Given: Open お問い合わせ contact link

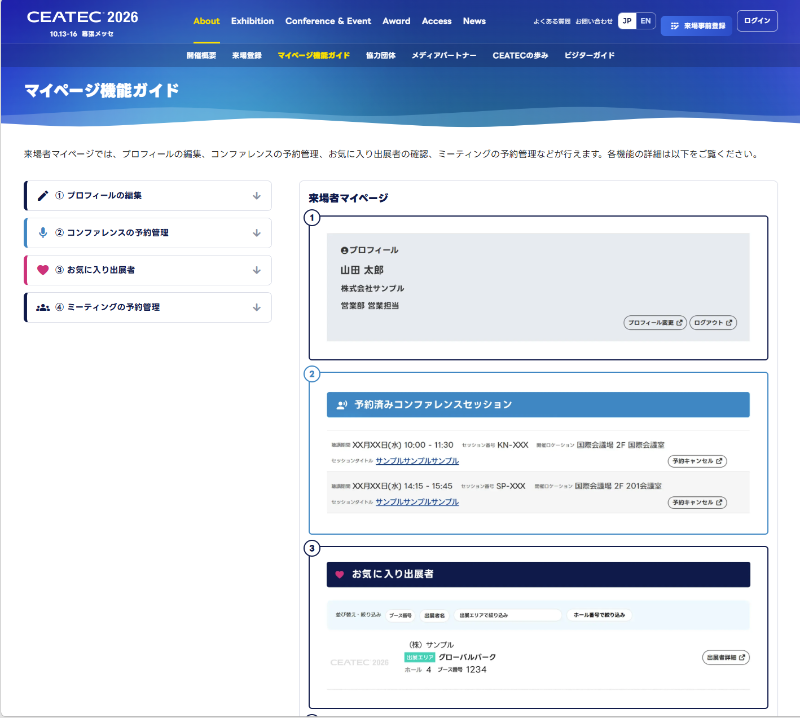Looking at the screenshot, I should pyautogui.click(x=594, y=21).
